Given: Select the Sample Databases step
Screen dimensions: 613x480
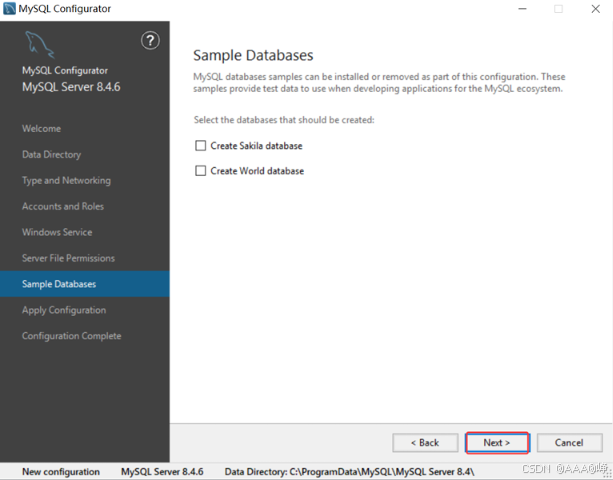Looking at the screenshot, I should click(x=85, y=284).
